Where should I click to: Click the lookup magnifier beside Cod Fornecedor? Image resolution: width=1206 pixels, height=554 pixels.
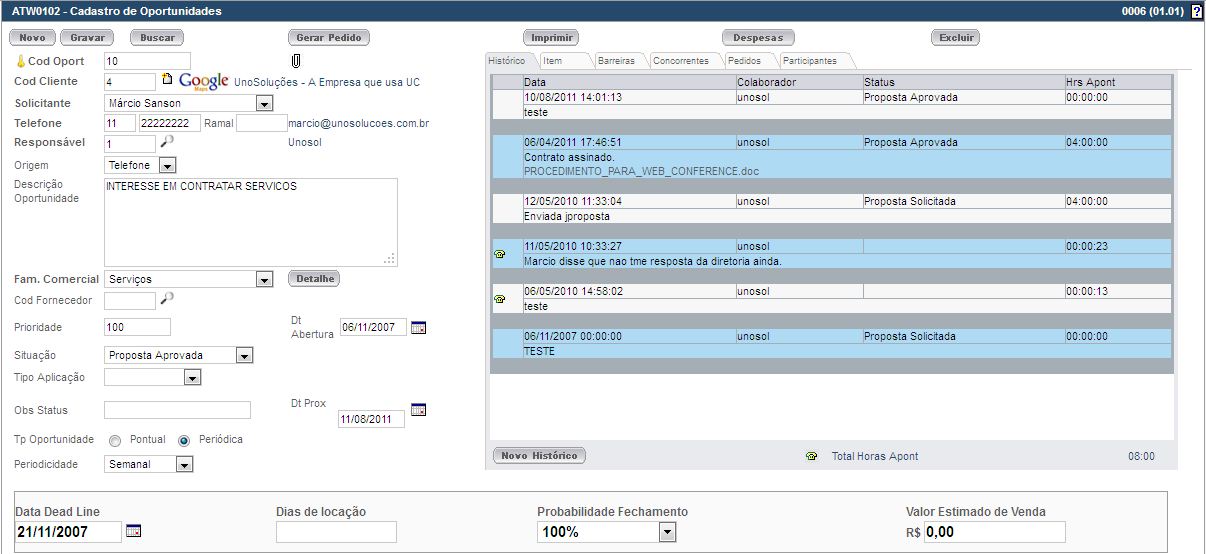click(167, 298)
